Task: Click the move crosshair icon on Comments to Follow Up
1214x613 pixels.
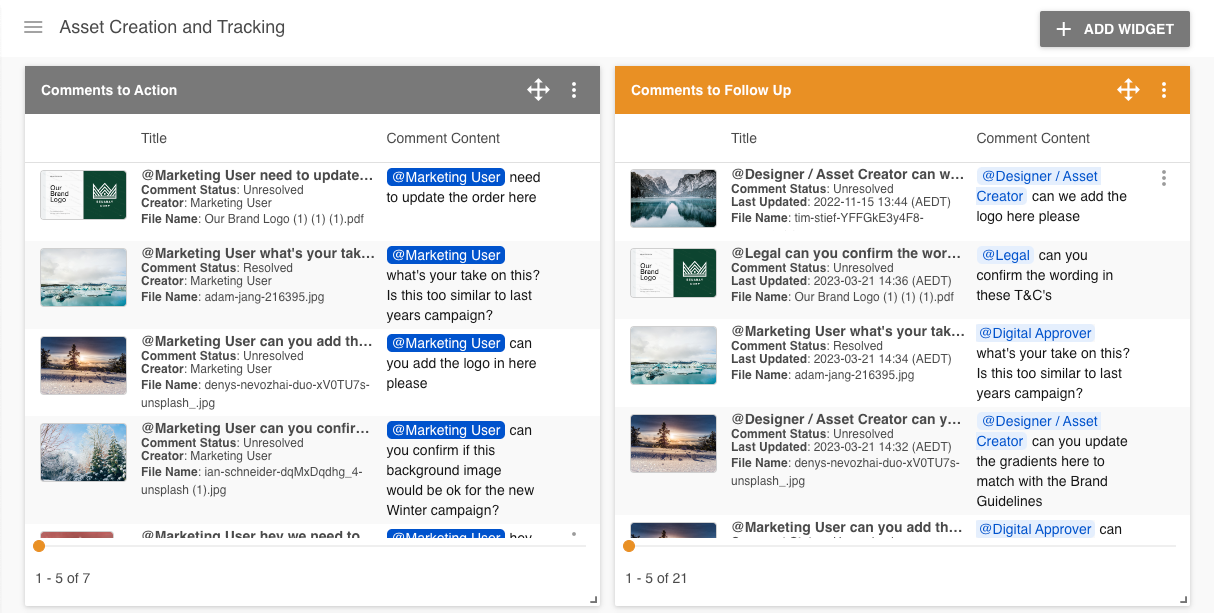Action: point(1128,89)
